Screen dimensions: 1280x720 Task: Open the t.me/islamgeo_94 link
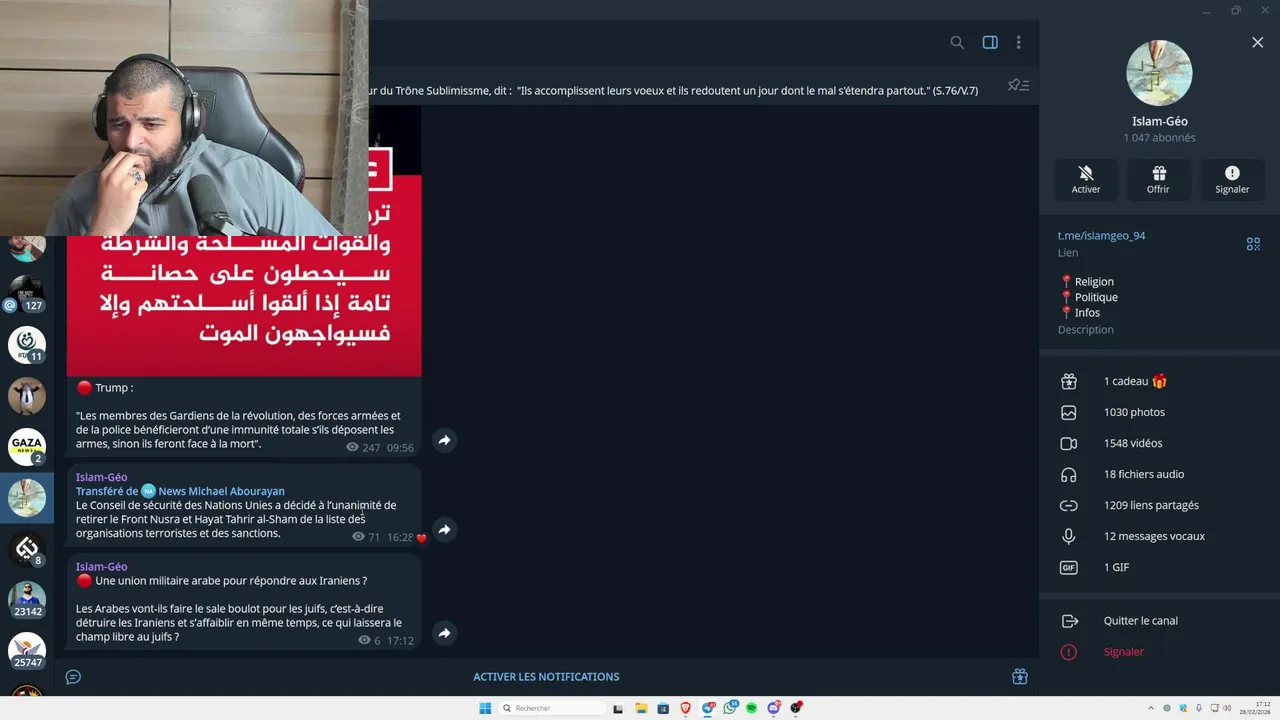click(x=1101, y=236)
